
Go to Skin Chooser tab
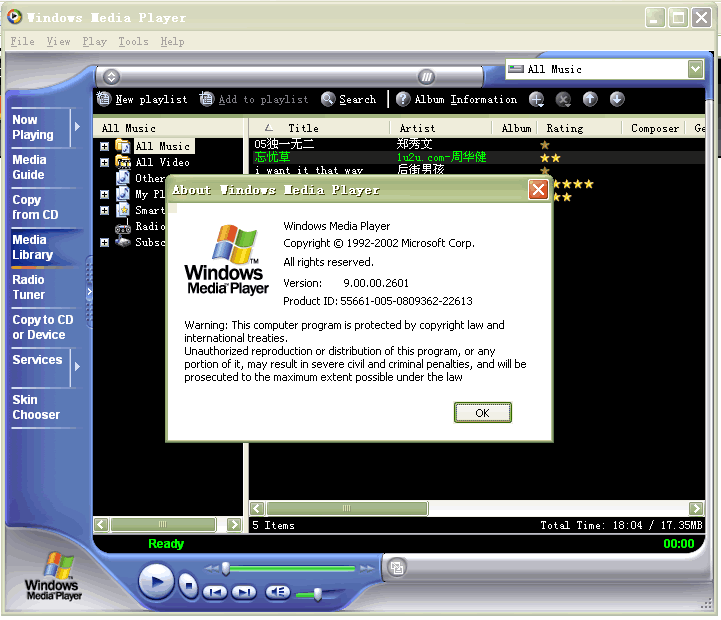pyautogui.click(x=36, y=407)
